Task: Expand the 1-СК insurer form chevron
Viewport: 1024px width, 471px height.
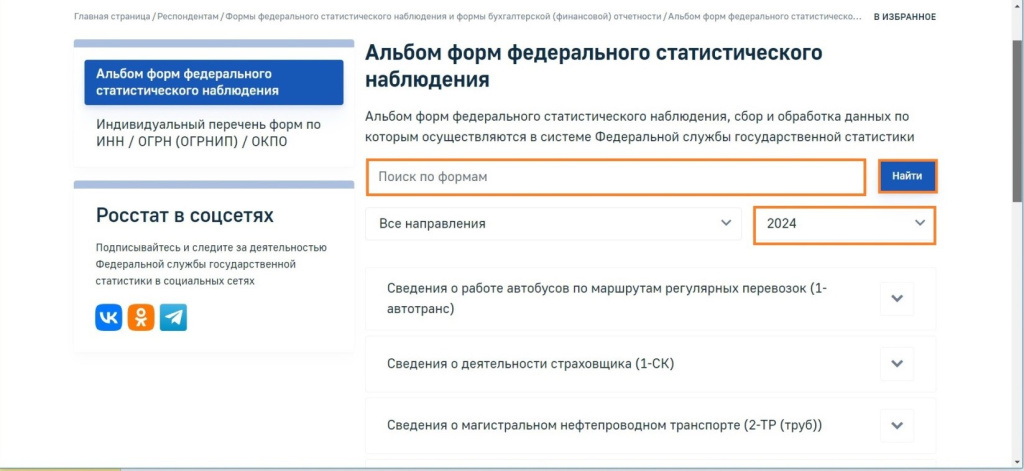Action: [x=897, y=364]
